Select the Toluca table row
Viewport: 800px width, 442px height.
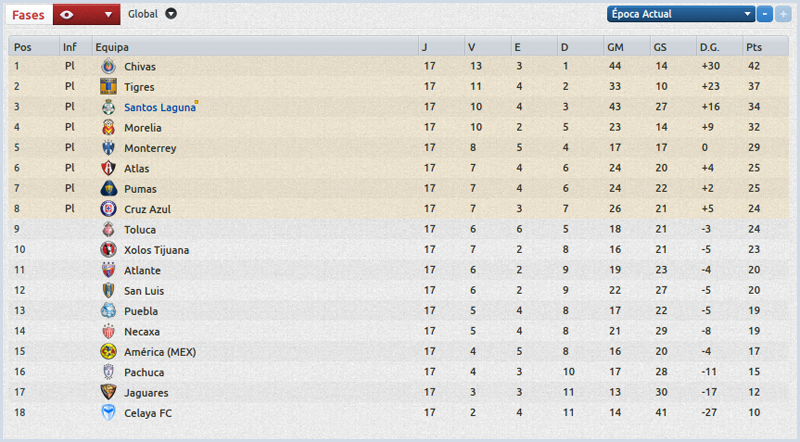[400, 230]
